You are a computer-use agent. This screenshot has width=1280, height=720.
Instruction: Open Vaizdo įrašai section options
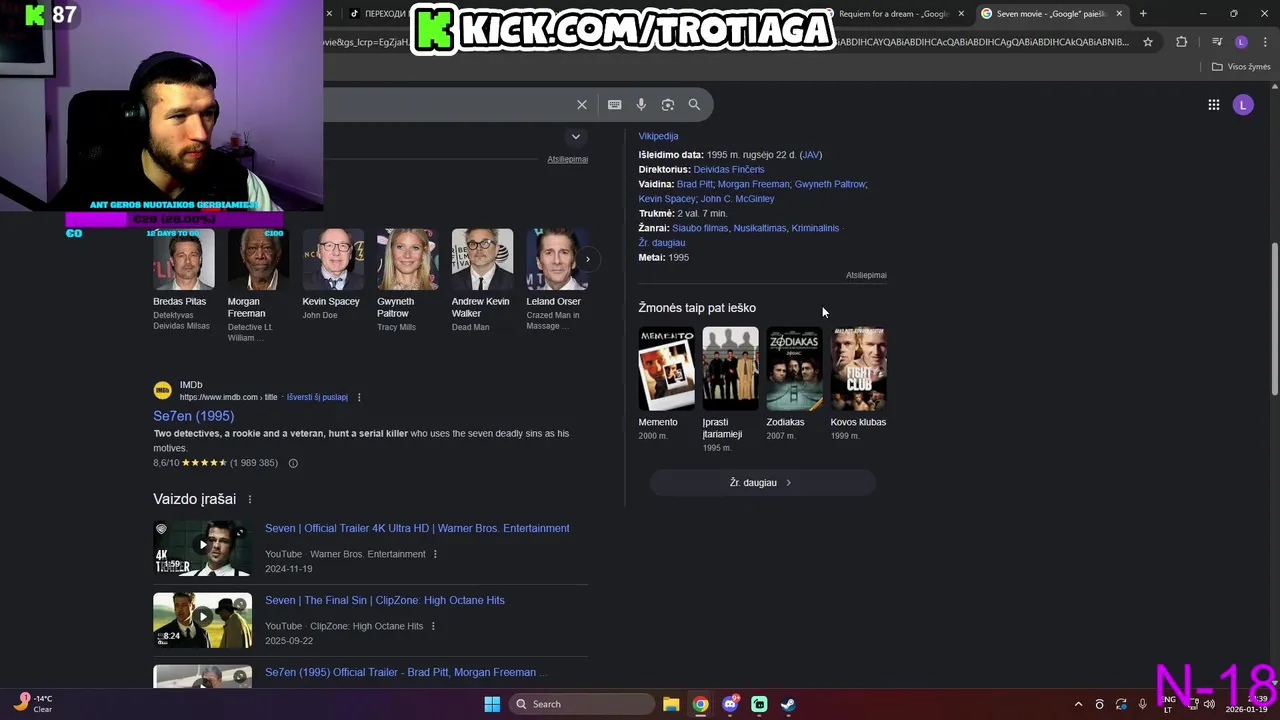point(250,499)
